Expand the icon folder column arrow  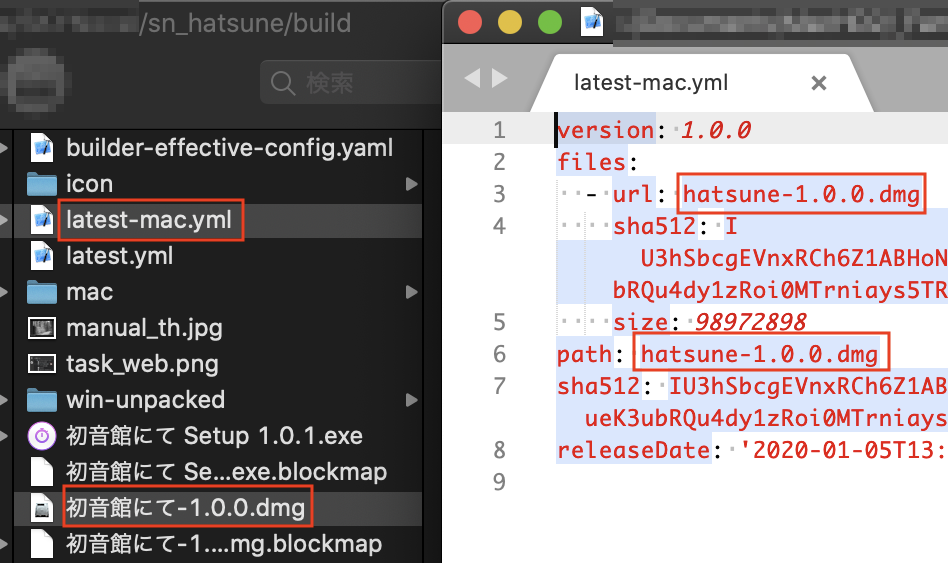pyautogui.click(x=412, y=184)
